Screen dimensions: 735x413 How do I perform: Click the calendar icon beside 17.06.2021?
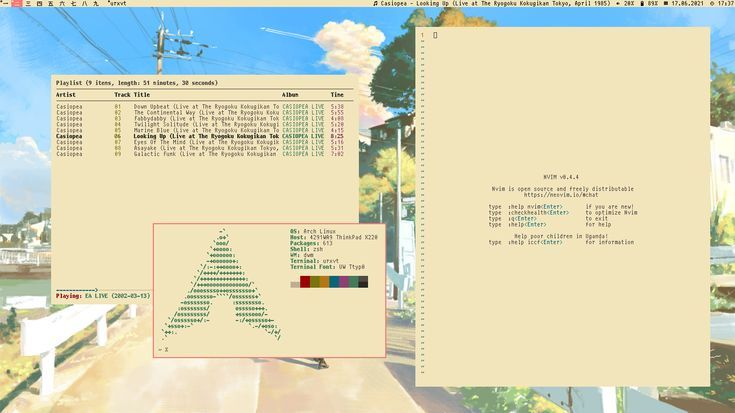pos(666,3)
